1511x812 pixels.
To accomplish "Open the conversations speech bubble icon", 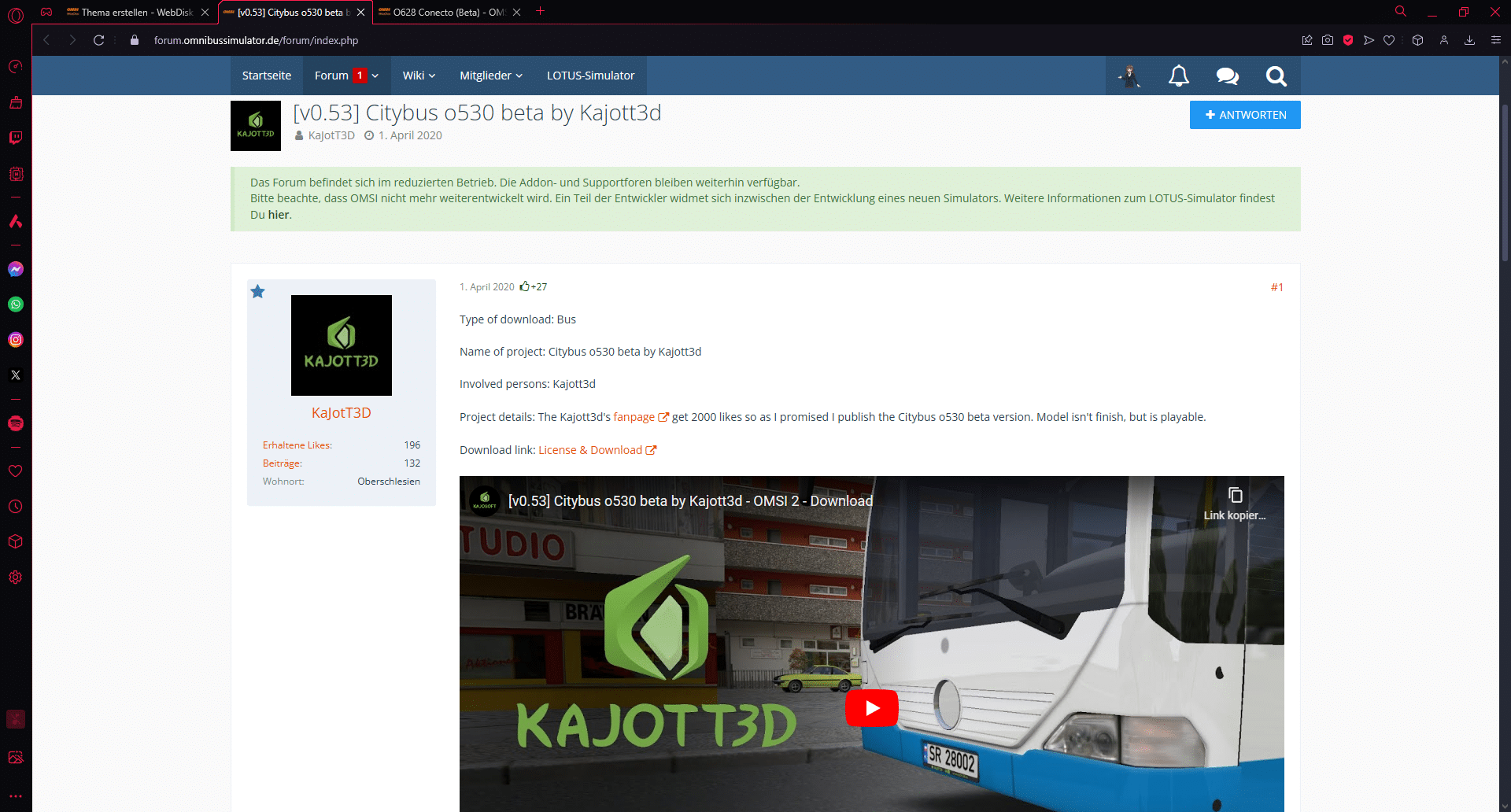I will pyautogui.click(x=1227, y=76).
